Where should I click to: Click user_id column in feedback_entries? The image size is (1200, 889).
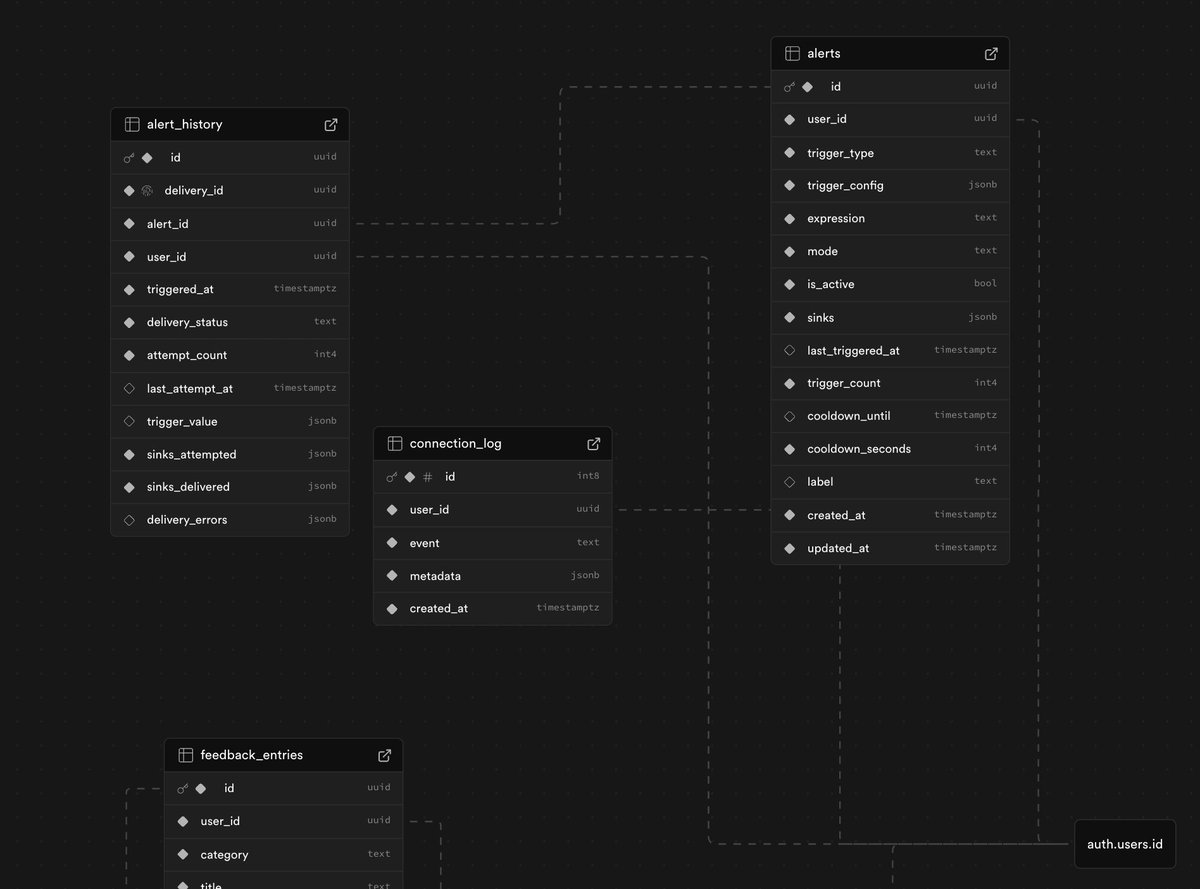click(220, 822)
